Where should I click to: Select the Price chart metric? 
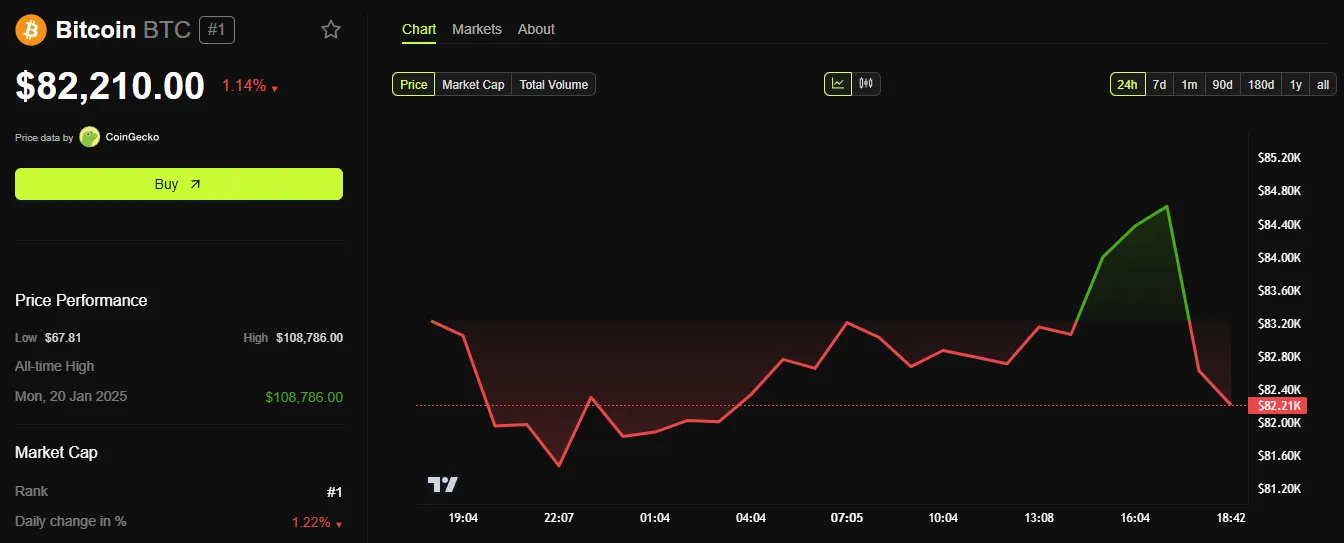[x=414, y=84]
